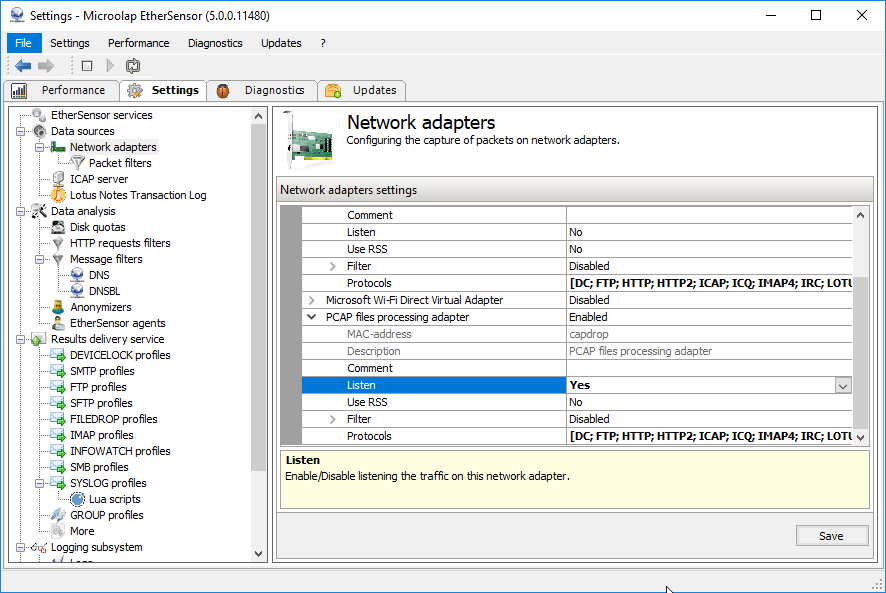Select FTP profiles in the tree

click(x=98, y=387)
